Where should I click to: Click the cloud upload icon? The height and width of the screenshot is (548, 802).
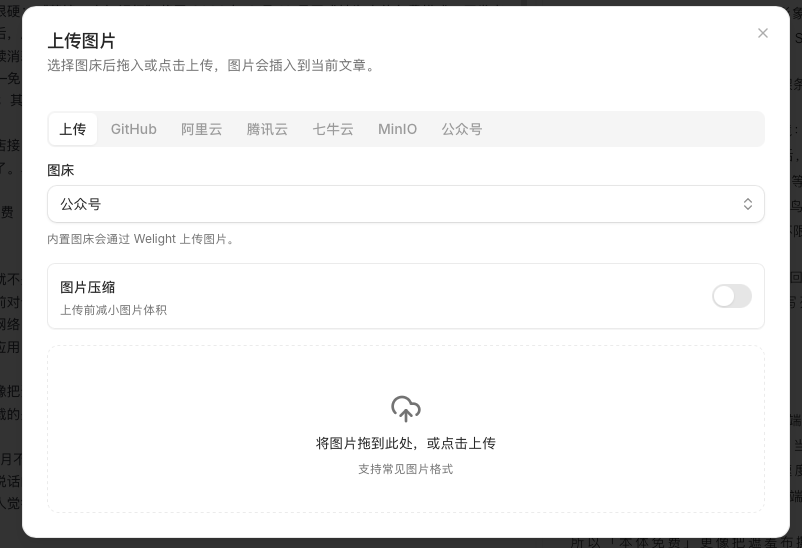[406, 408]
